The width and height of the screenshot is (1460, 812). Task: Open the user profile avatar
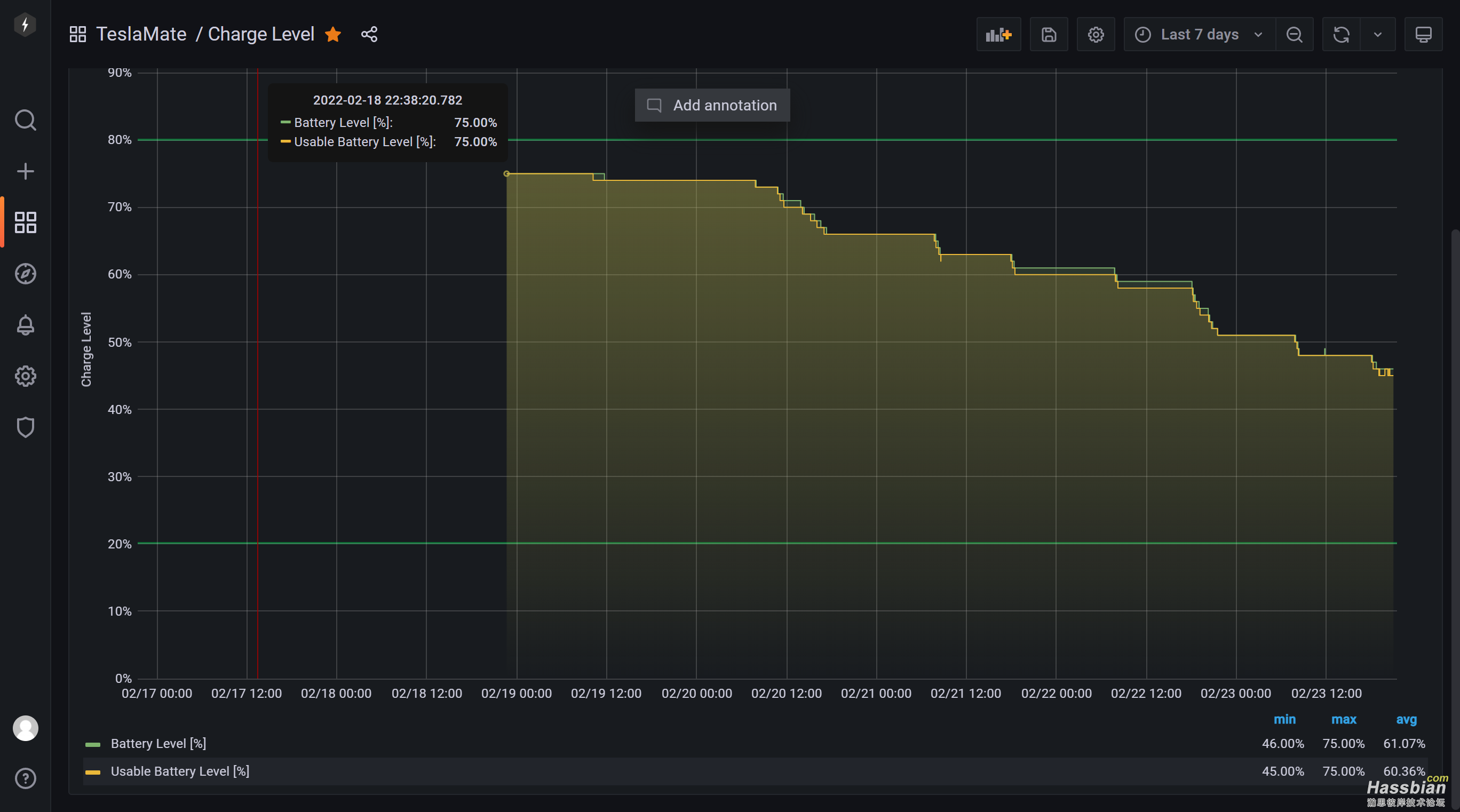[25, 728]
